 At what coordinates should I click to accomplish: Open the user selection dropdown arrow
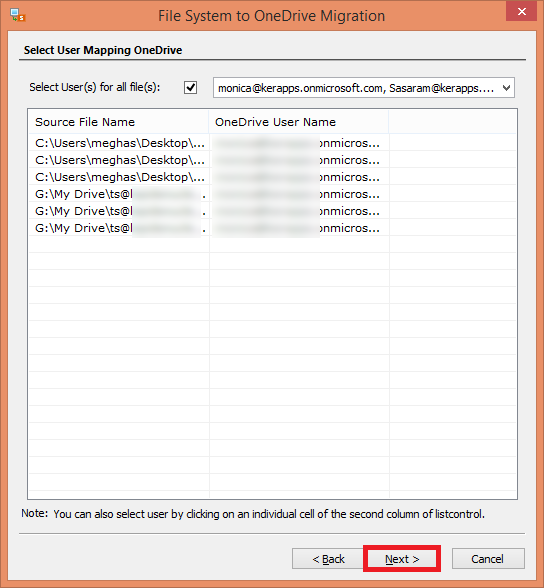(x=506, y=88)
